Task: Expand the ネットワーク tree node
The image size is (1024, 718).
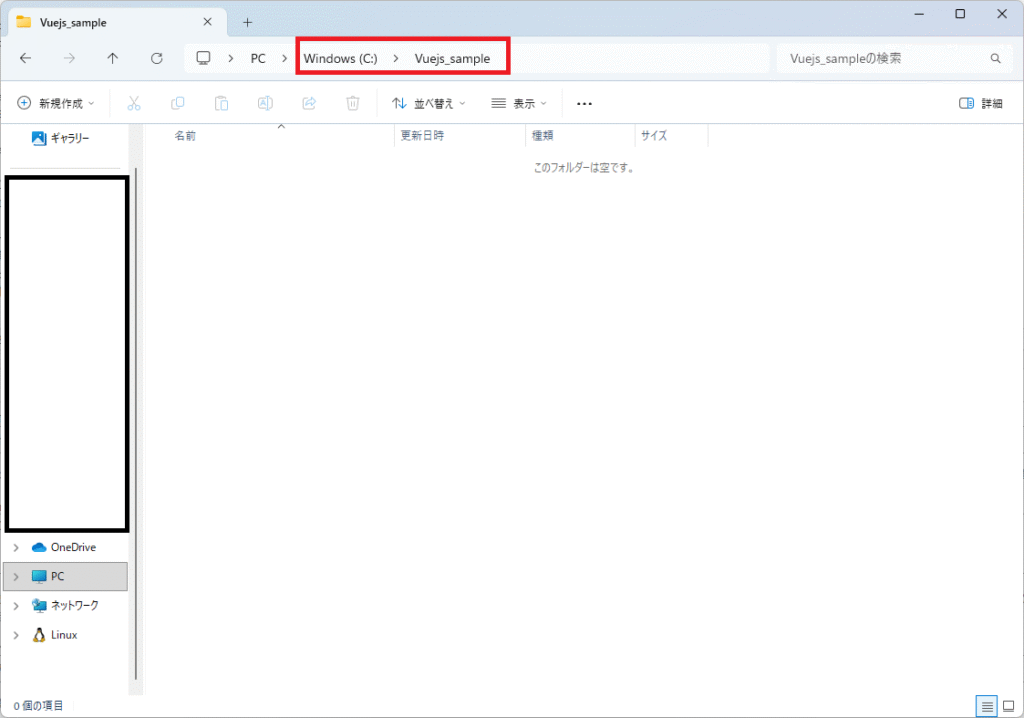Action: pyautogui.click(x=16, y=606)
